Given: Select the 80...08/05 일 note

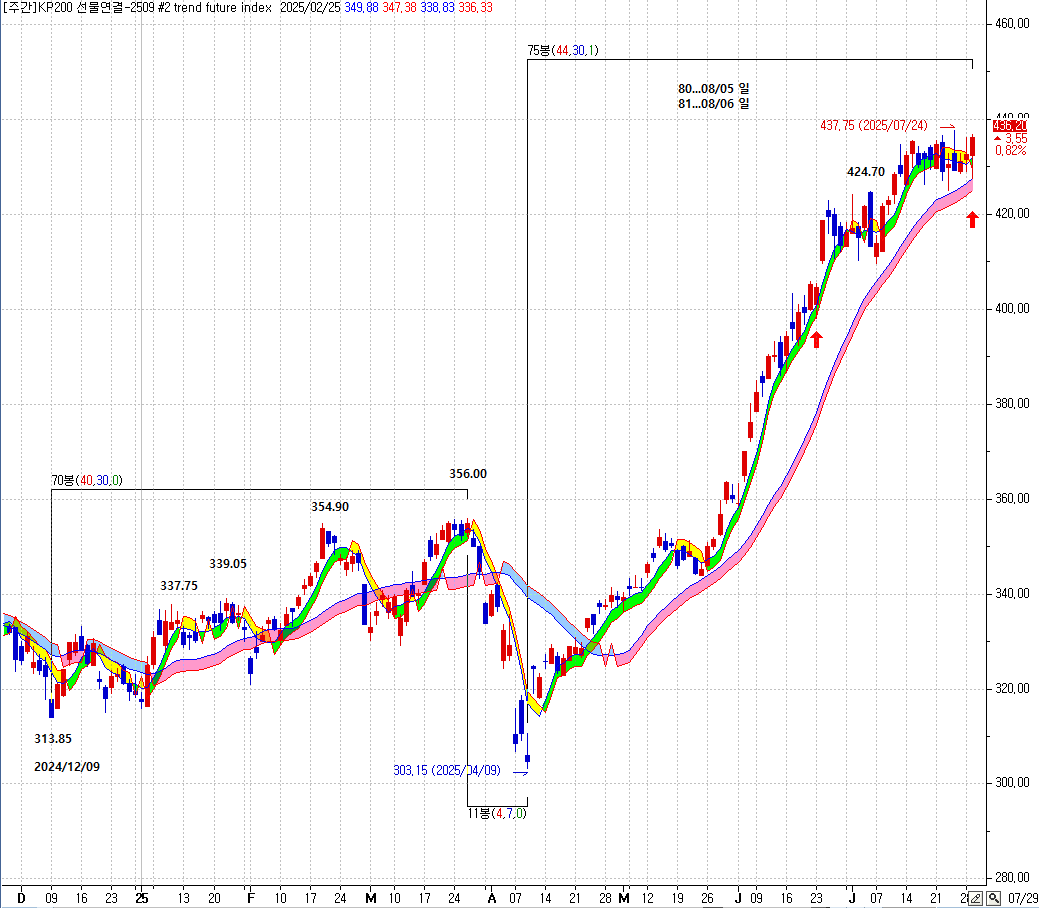Looking at the screenshot, I should coord(714,89).
